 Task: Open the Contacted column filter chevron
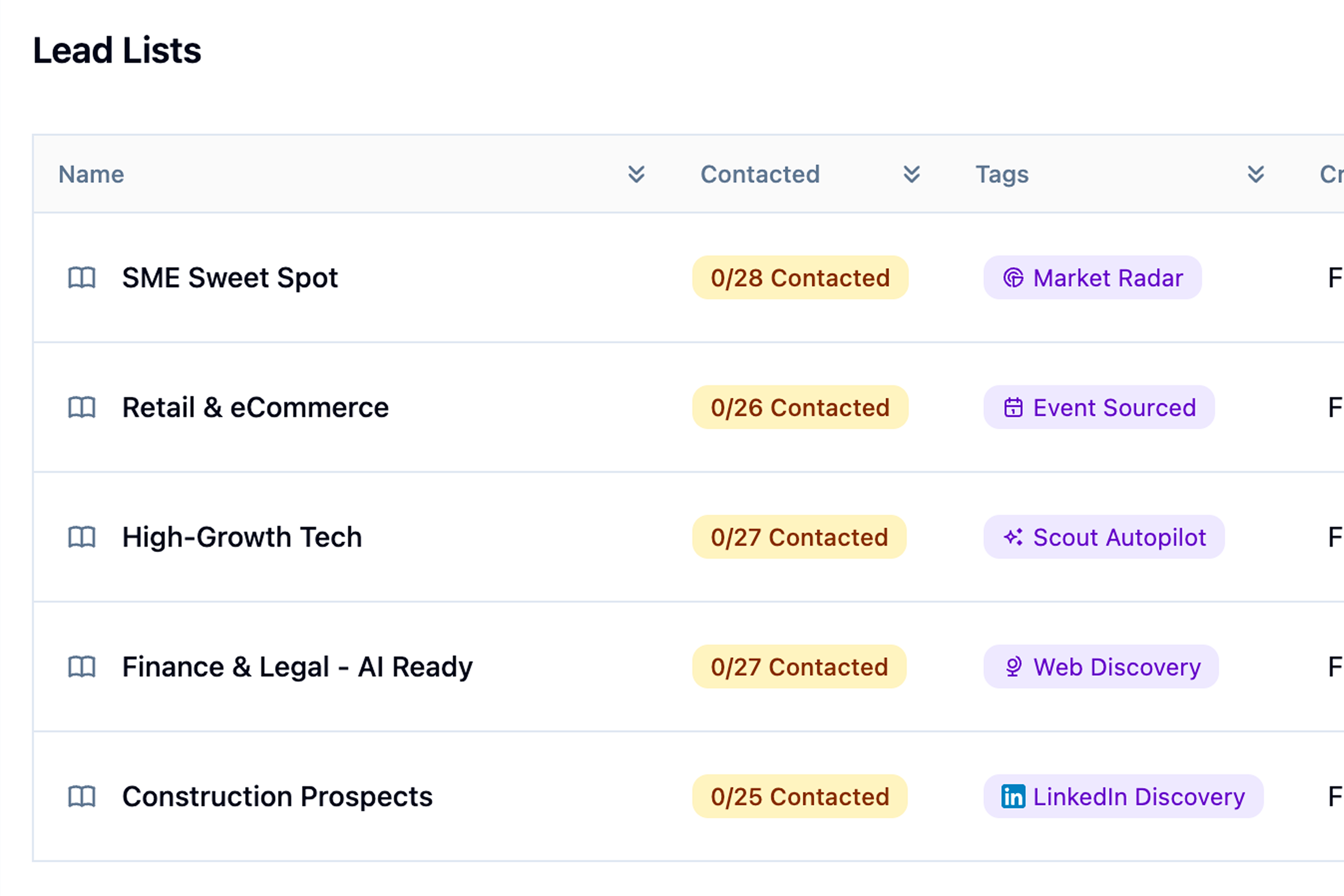(x=911, y=174)
